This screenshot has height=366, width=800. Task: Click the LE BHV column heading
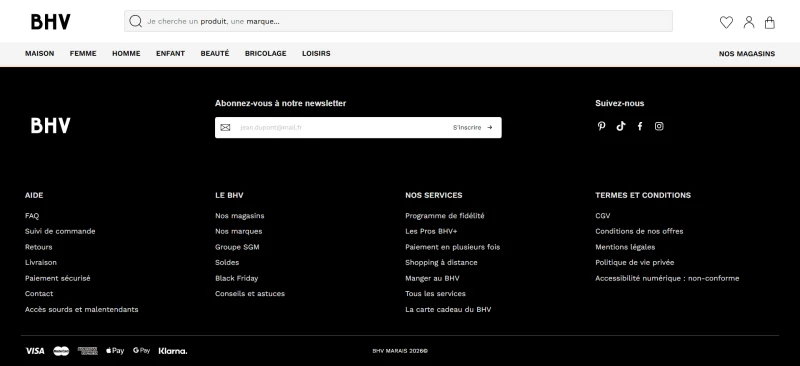point(229,195)
